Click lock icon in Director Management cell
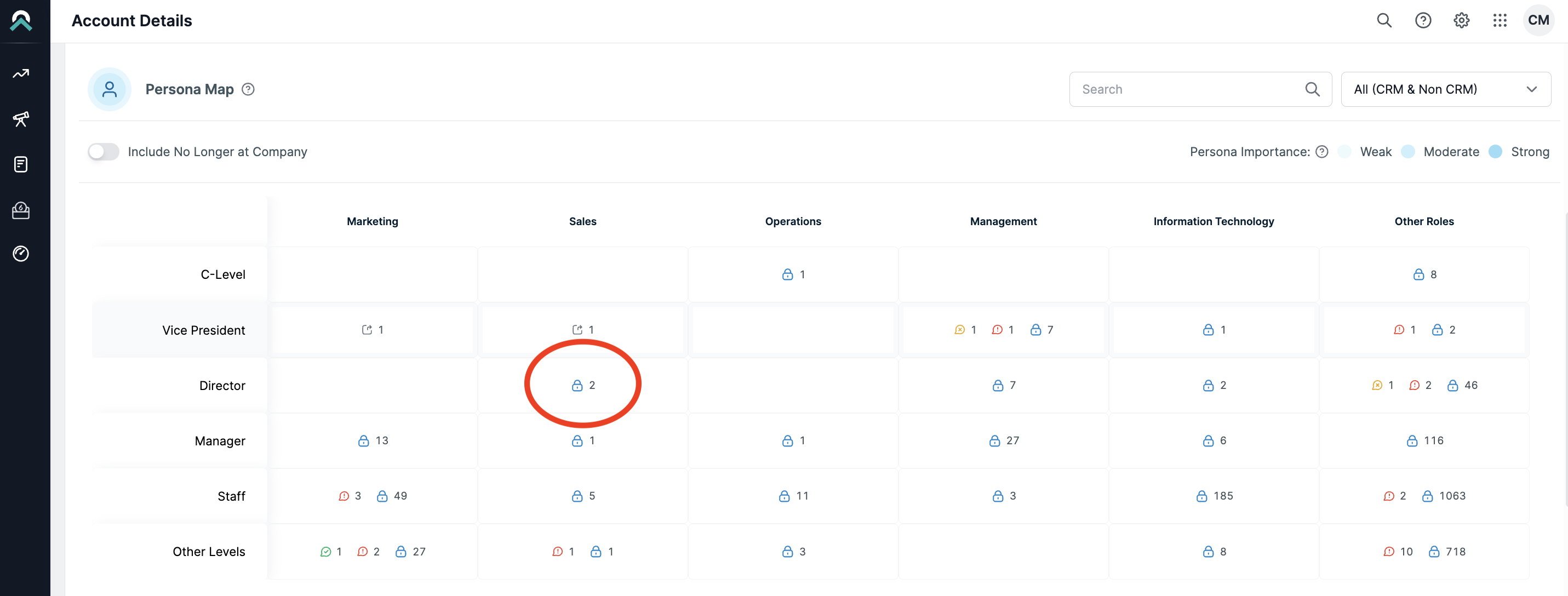The image size is (1568, 596). point(998,386)
